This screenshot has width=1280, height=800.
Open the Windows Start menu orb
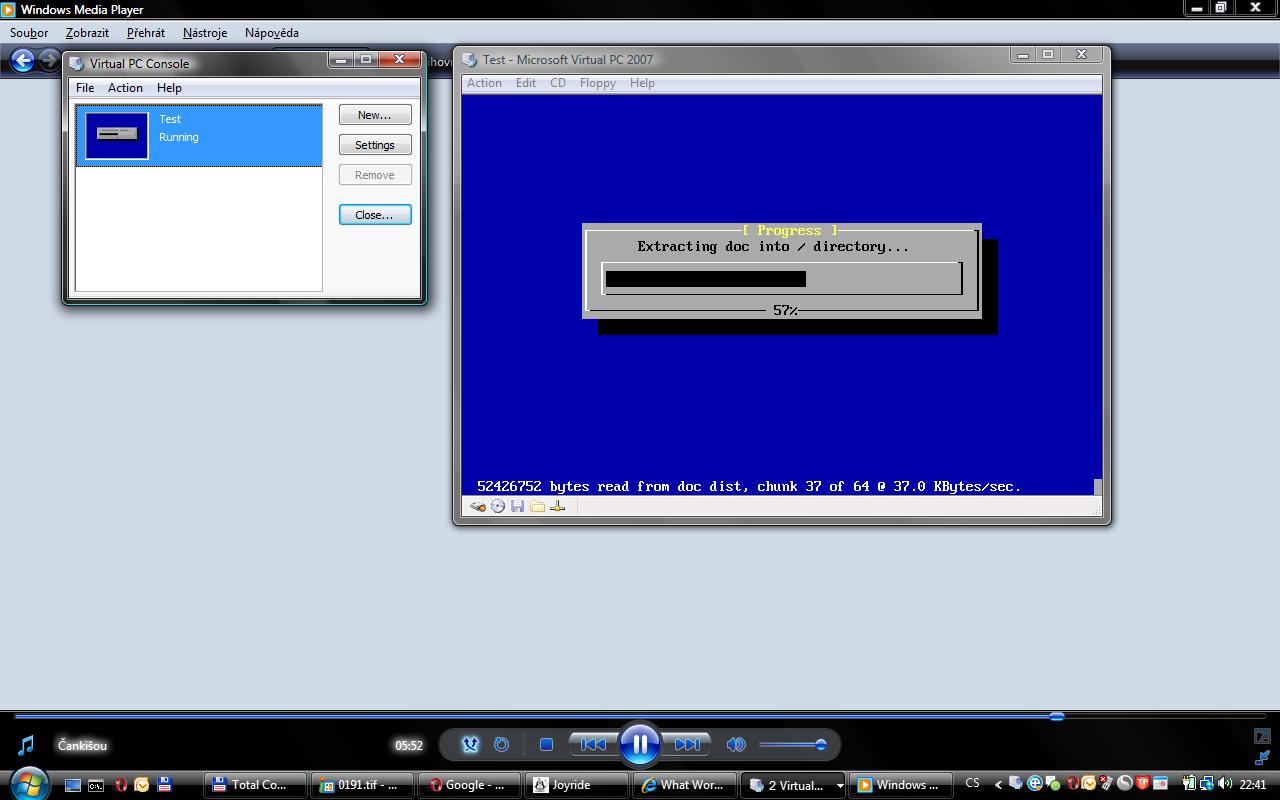click(27, 783)
